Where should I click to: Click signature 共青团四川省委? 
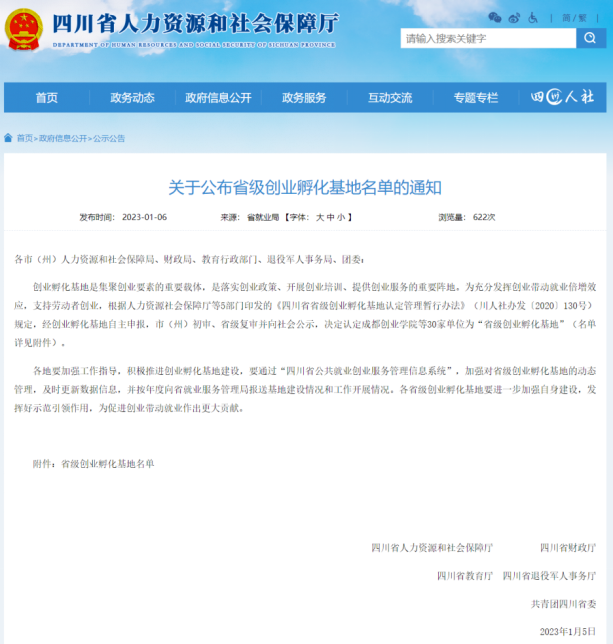point(563,604)
